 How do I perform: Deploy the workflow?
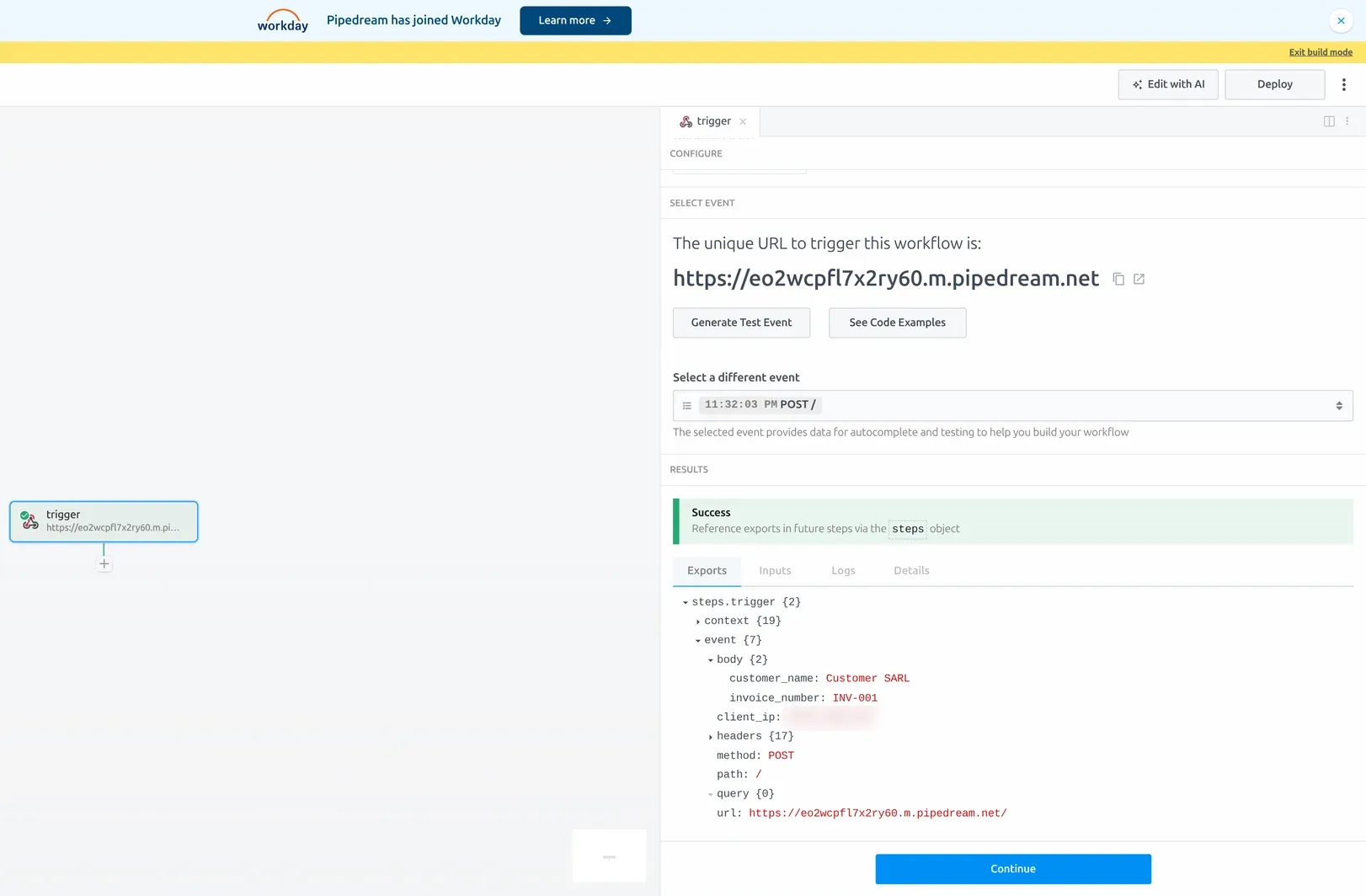(x=1274, y=84)
